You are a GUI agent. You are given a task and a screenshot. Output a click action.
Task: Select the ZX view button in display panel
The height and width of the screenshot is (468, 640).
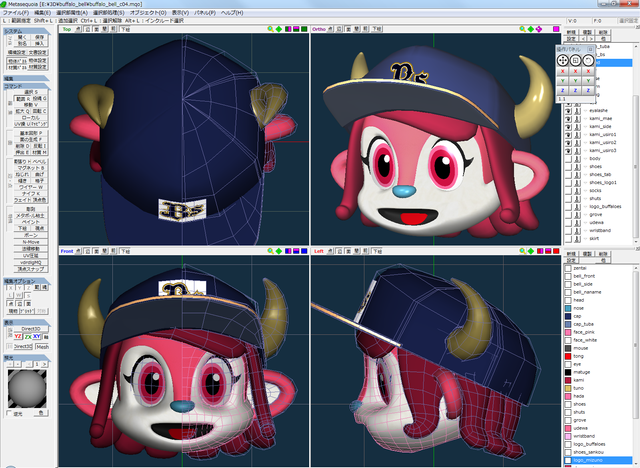(27, 336)
